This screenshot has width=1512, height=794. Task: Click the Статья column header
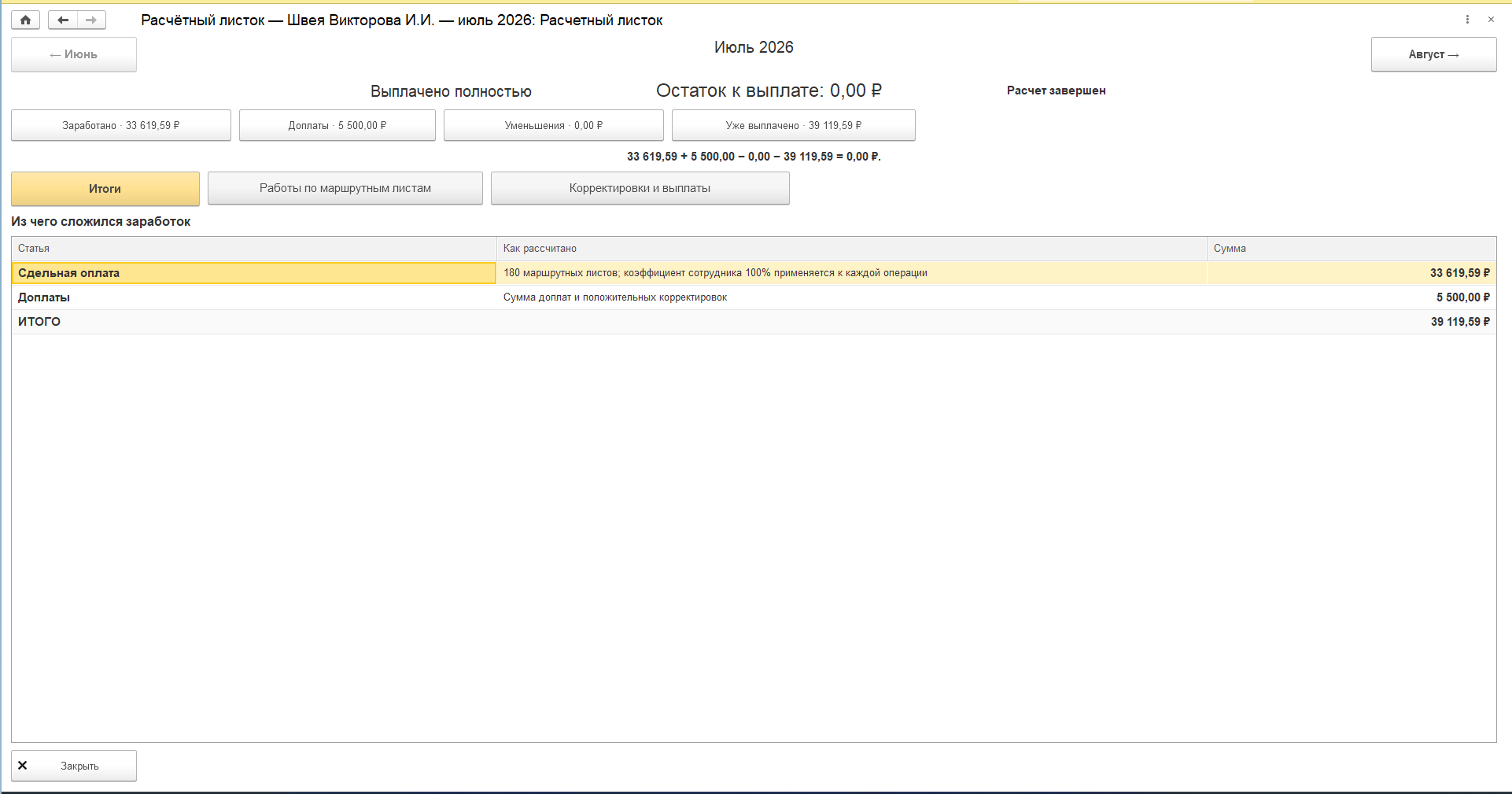pos(254,249)
